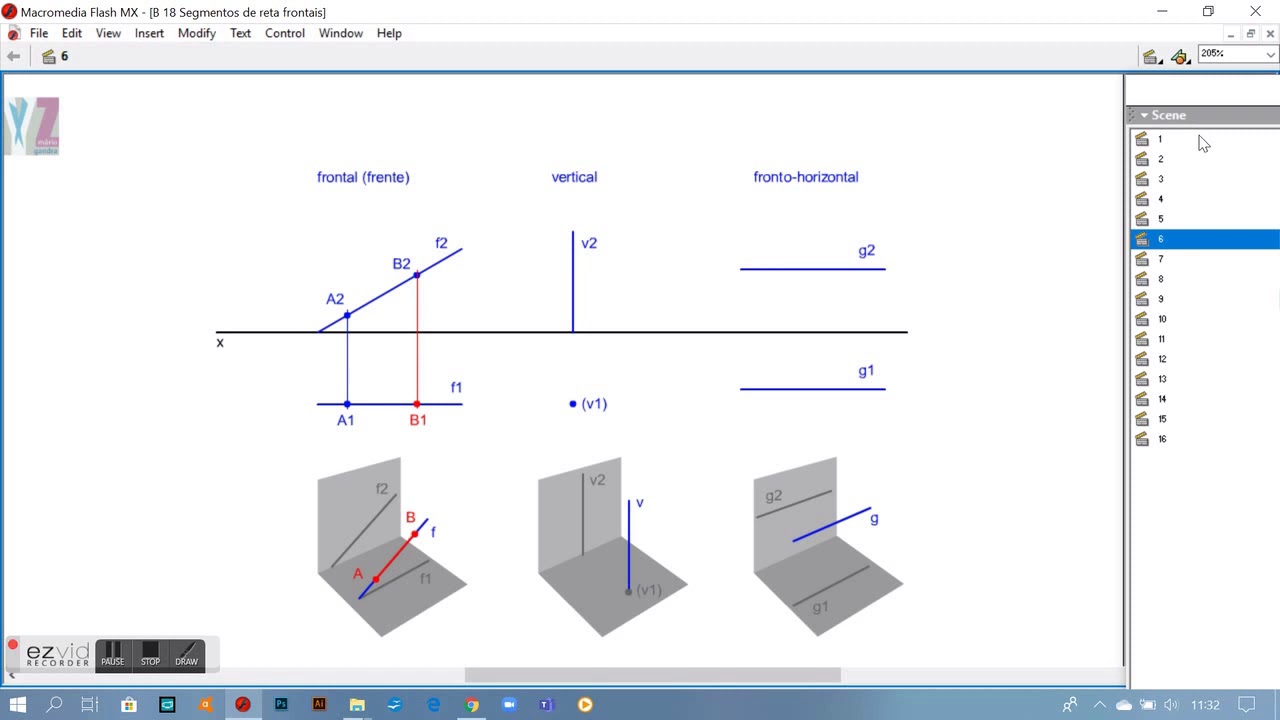Open Microsoft Store from the taskbar
The height and width of the screenshot is (720, 1280).
click(x=129, y=704)
